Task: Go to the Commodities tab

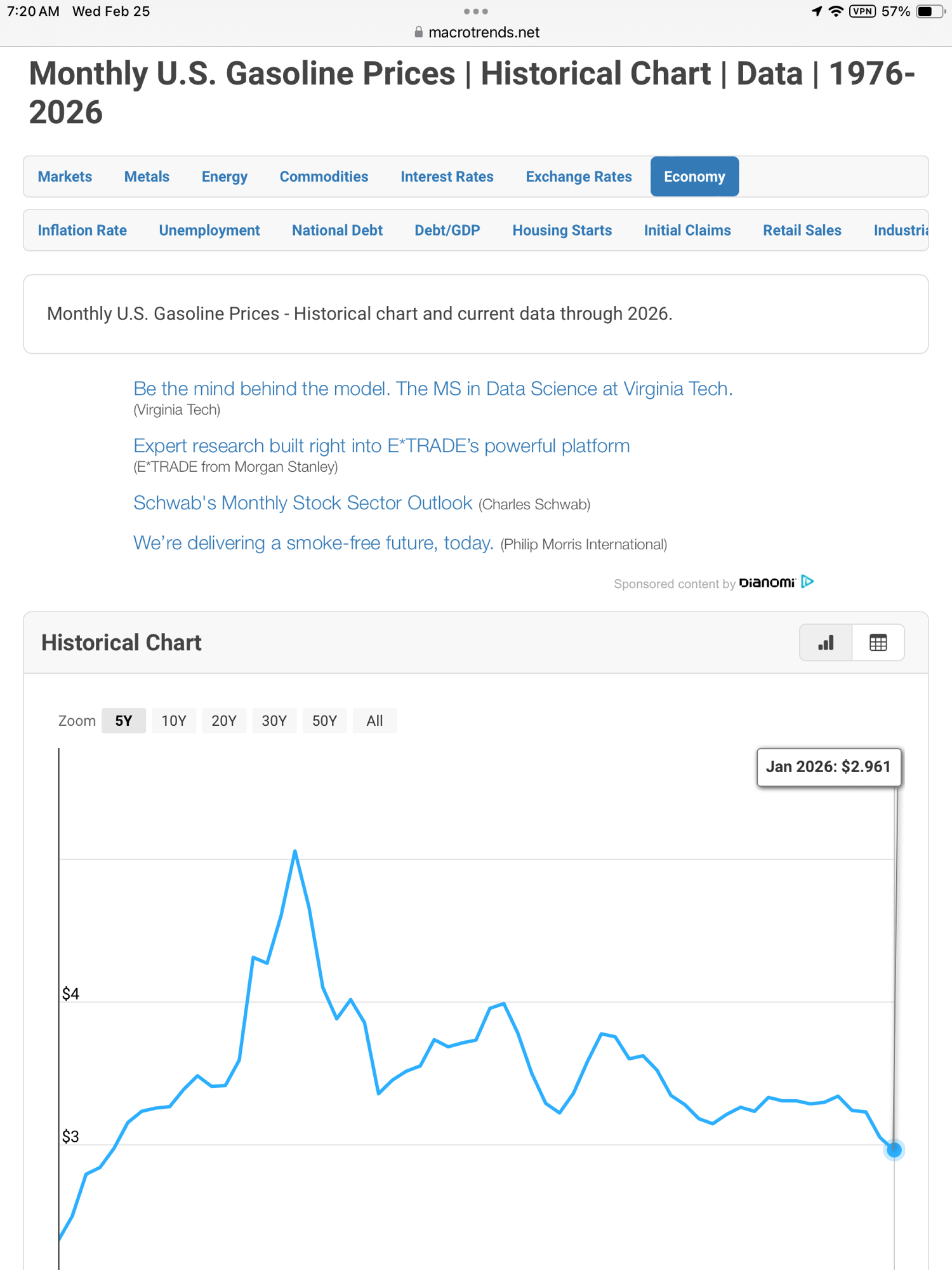Action: [324, 177]
